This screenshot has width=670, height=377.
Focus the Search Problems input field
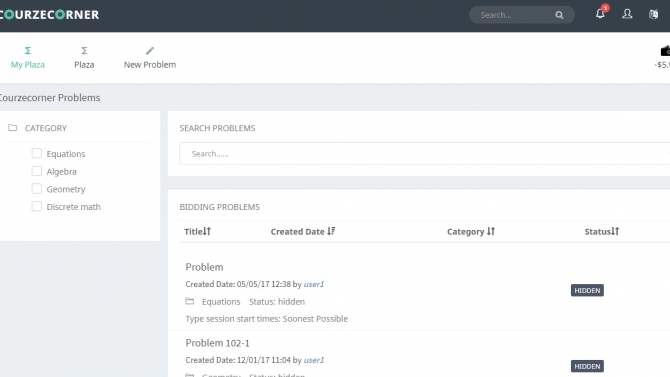(x=425, y=153)
